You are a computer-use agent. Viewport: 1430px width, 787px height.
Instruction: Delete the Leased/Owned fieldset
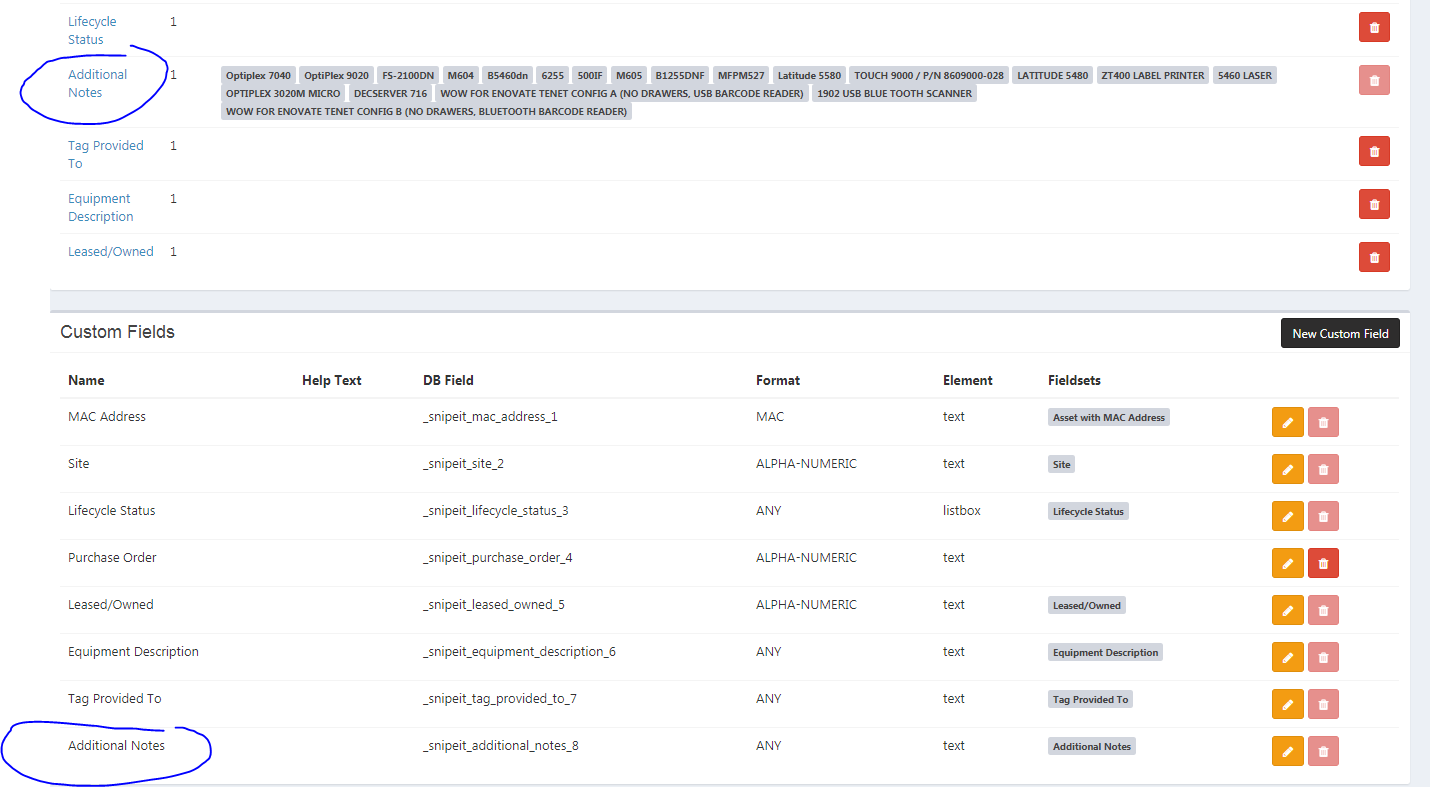pos(1374,257)
